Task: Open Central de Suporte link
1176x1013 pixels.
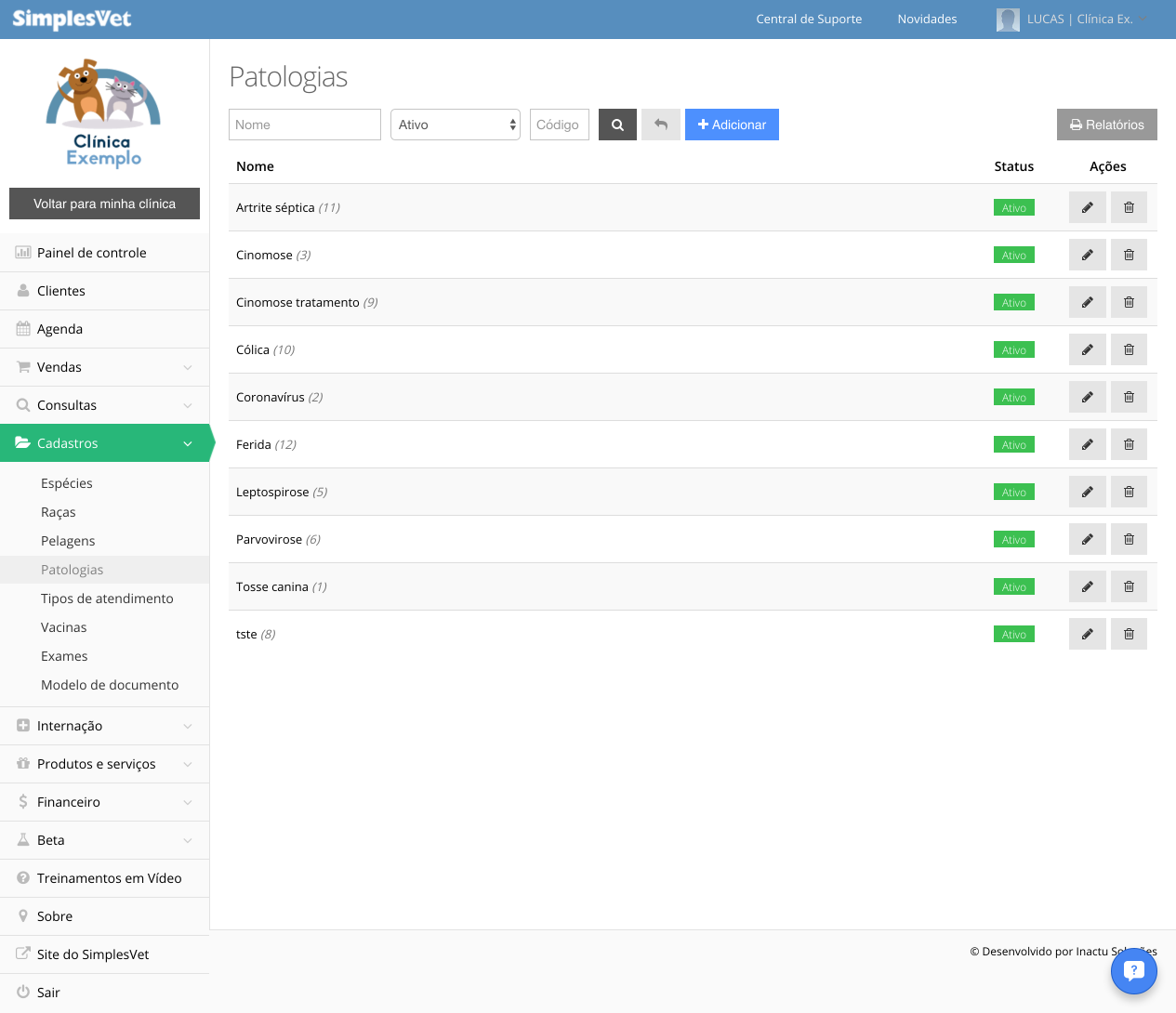Action: [809, 19]
